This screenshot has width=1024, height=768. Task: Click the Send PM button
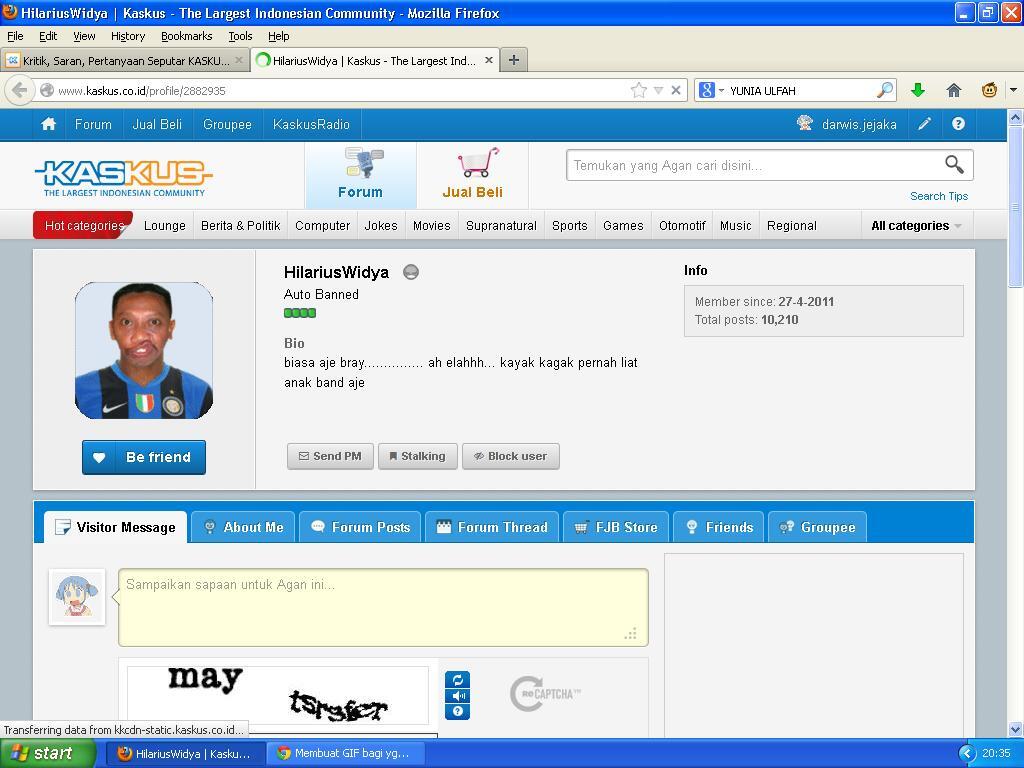330,456
